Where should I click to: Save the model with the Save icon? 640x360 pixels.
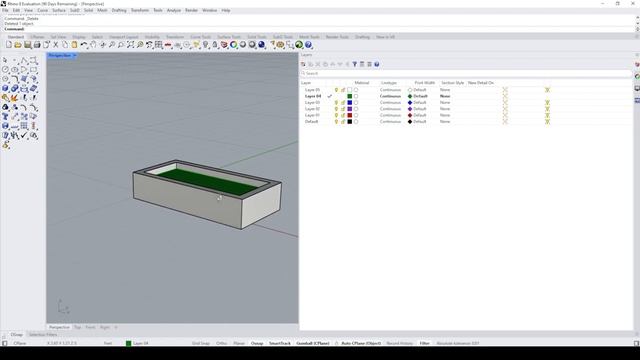(x=27, y=45)
